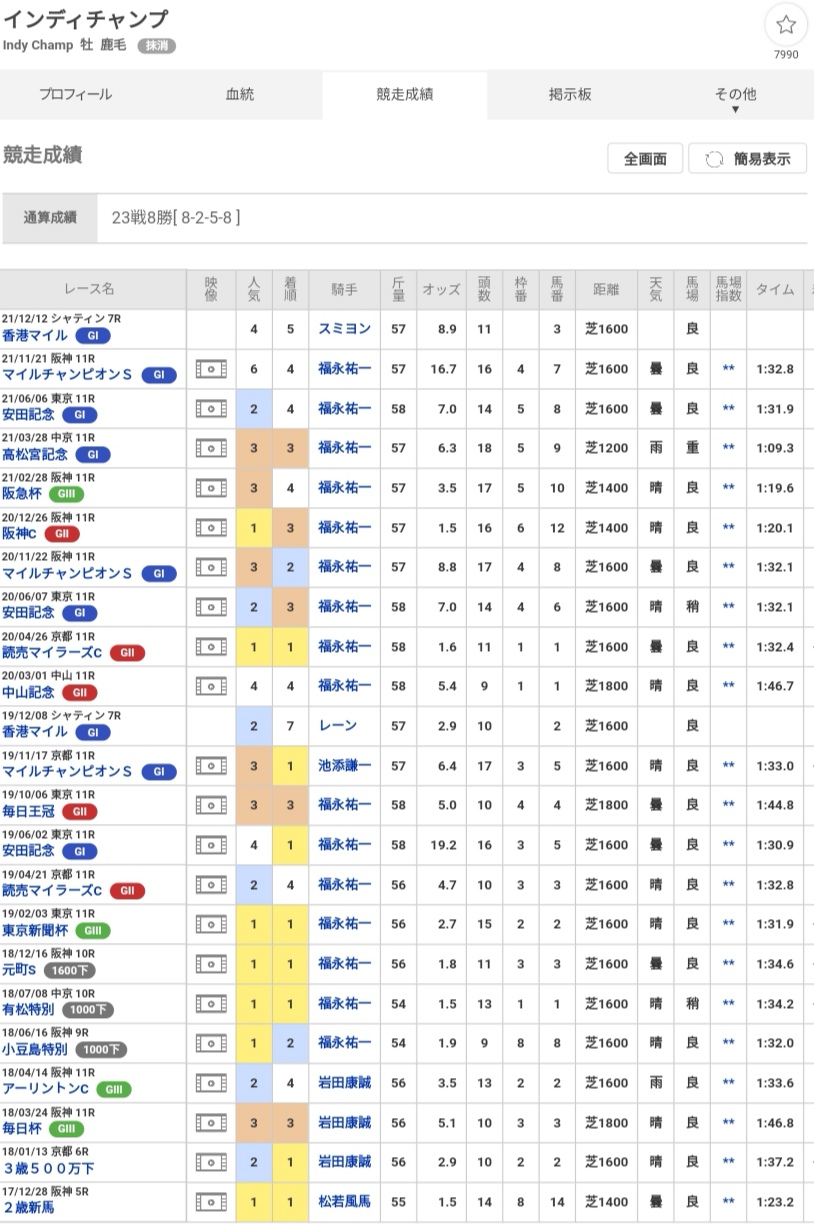The image size is (814, 1229).
Task: Play the 20/12/26 Hanshin C race video
Action: click(x=211, y=527)
